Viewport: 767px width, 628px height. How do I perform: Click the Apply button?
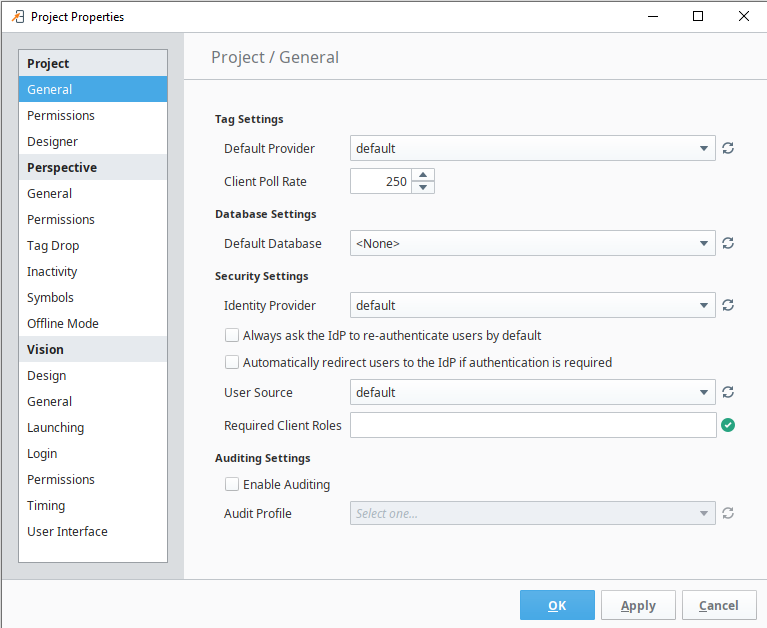click(x=638, y=605)
